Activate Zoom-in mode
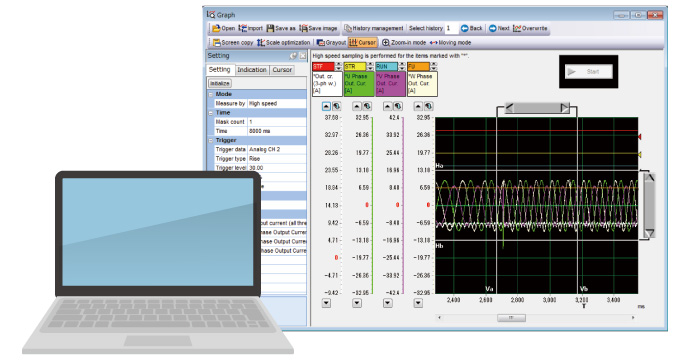 click(404, 43)
